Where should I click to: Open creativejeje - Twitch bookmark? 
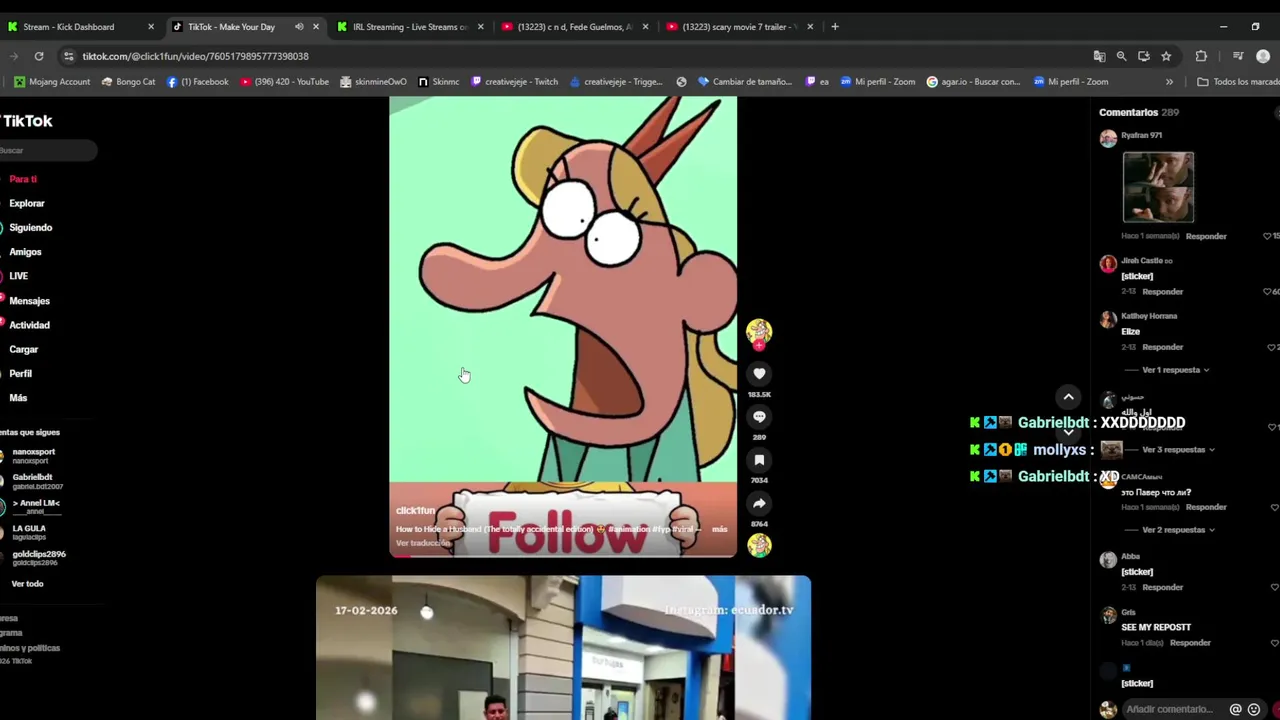point(514,82)
